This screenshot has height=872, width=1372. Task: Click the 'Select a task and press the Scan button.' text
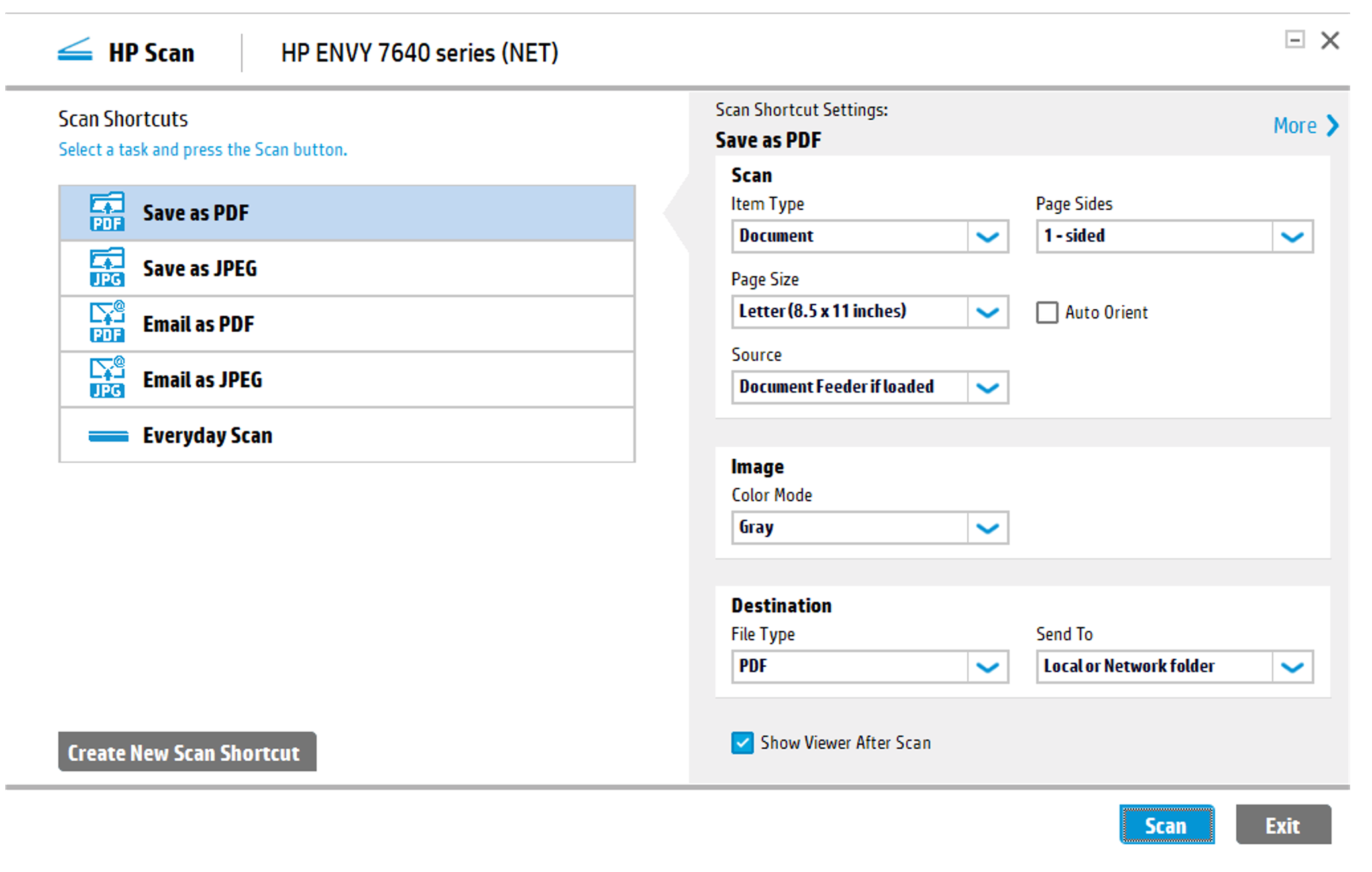click(203, 150)
